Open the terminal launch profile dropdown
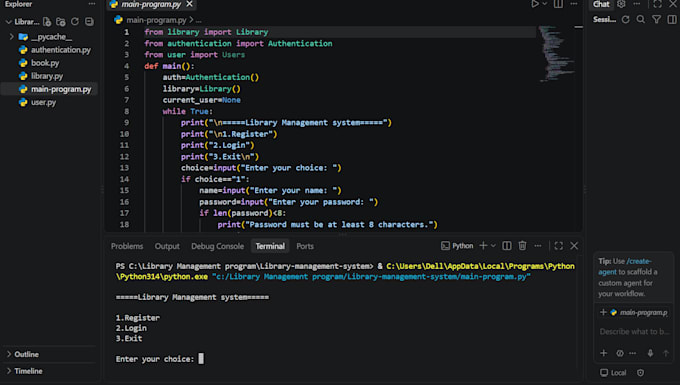This screenshot has width=680, height=385. [x=493, y=246]
